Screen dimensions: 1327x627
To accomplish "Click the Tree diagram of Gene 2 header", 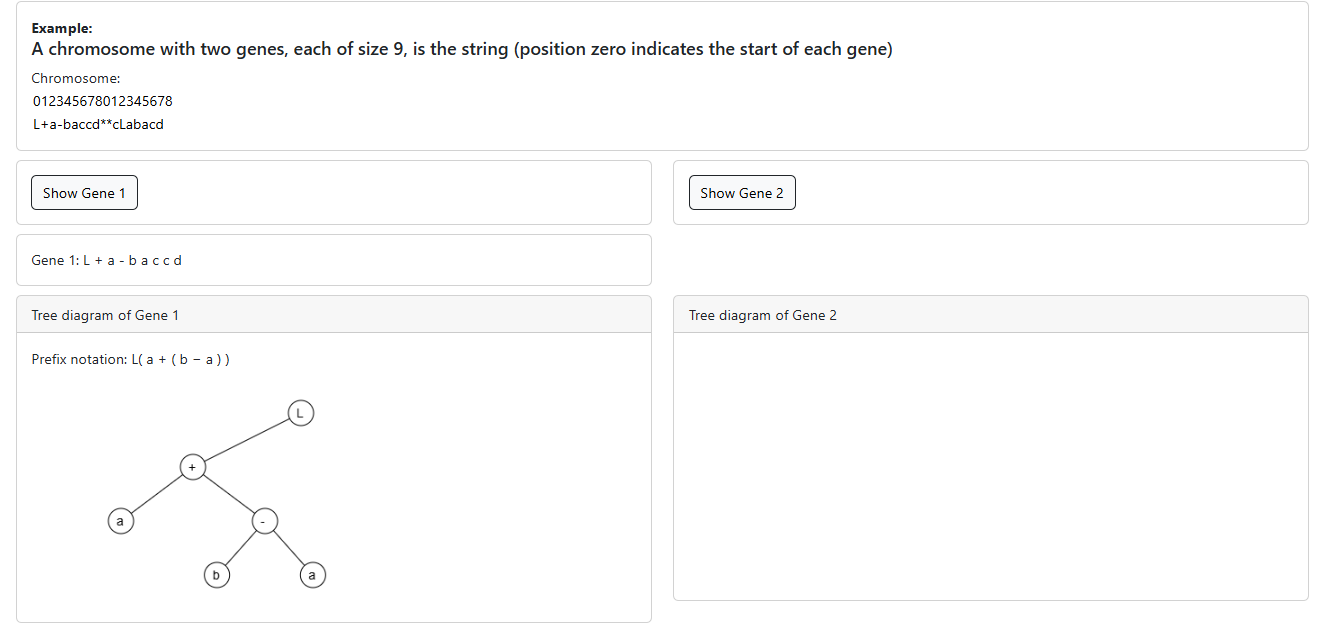I will 762,315.
